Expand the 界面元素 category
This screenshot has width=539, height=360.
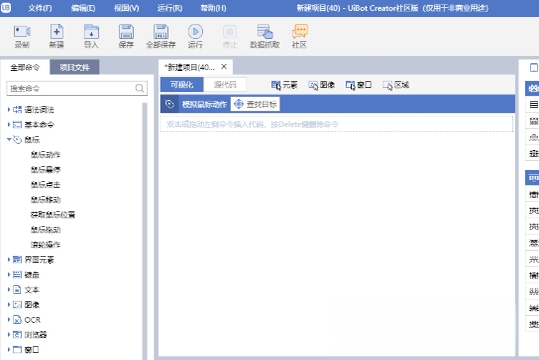pyautogui.click(x=9, y=260)
